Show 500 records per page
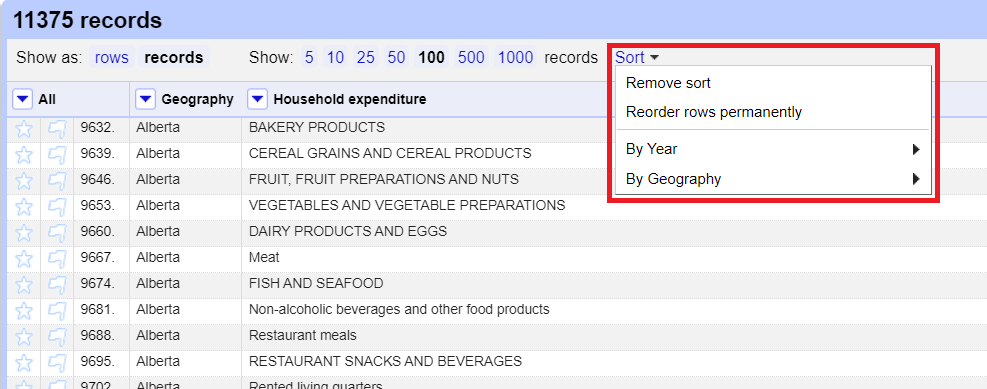Viewport: 987px width, 389px height. tap(471, 58)
